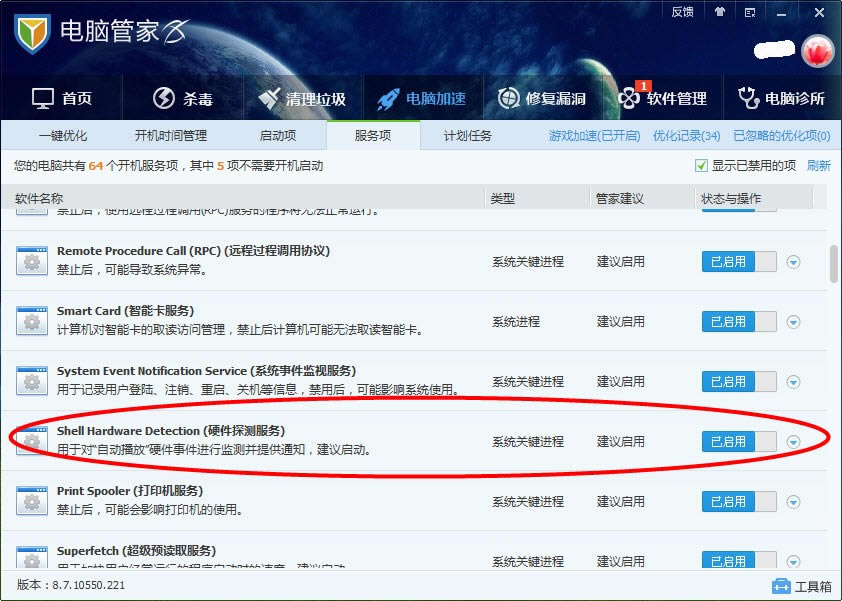
Task: Toggle System Event Notification 已启用 switch
Action: coord(739,382)
